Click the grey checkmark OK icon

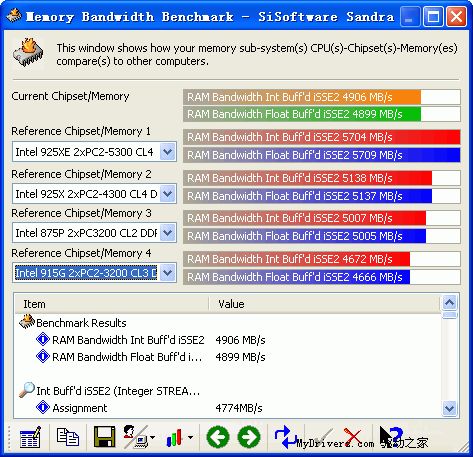[x=322, y=437]
